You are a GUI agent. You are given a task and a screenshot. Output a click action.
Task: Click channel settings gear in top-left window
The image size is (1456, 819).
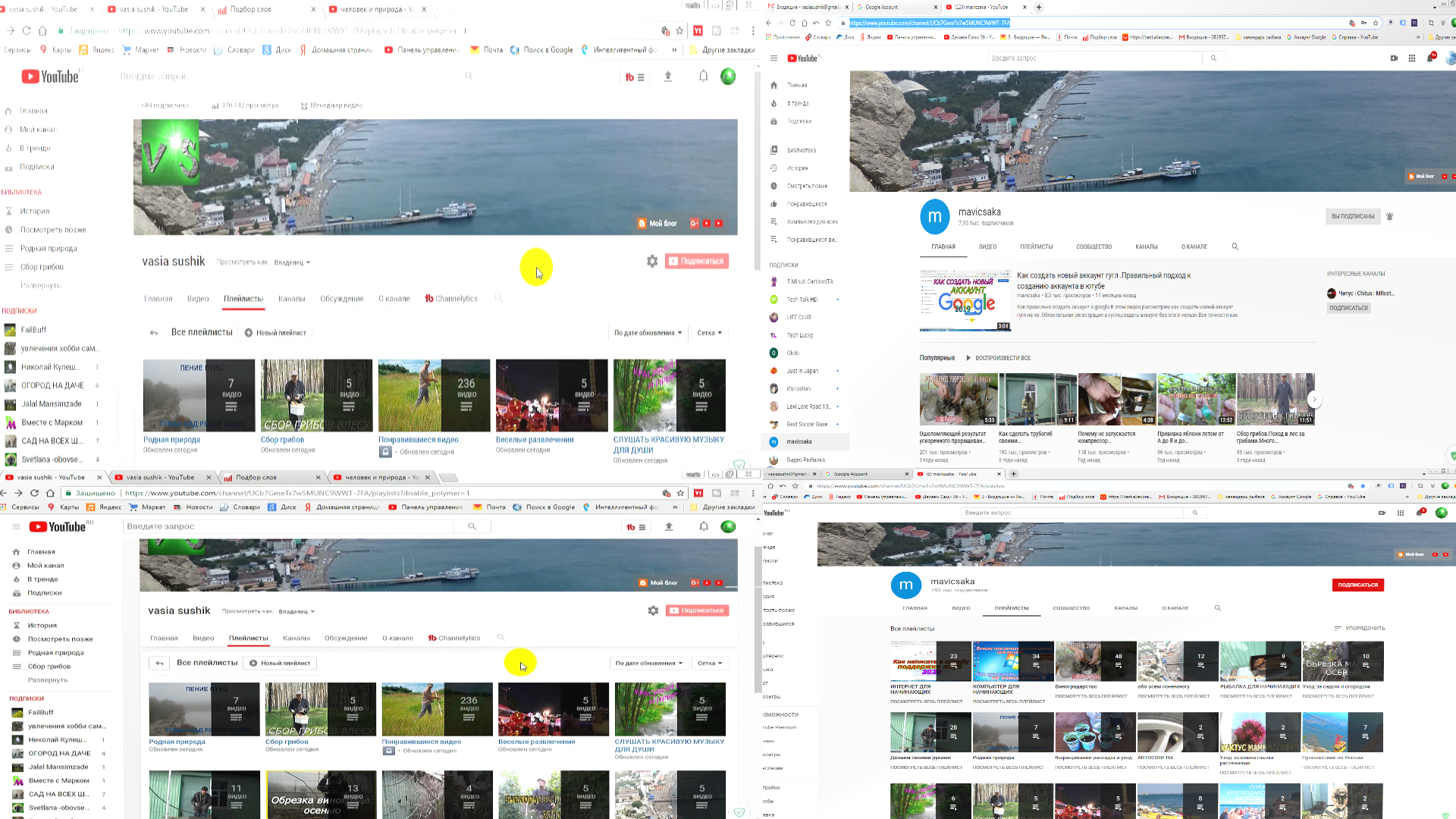point(652,261)
